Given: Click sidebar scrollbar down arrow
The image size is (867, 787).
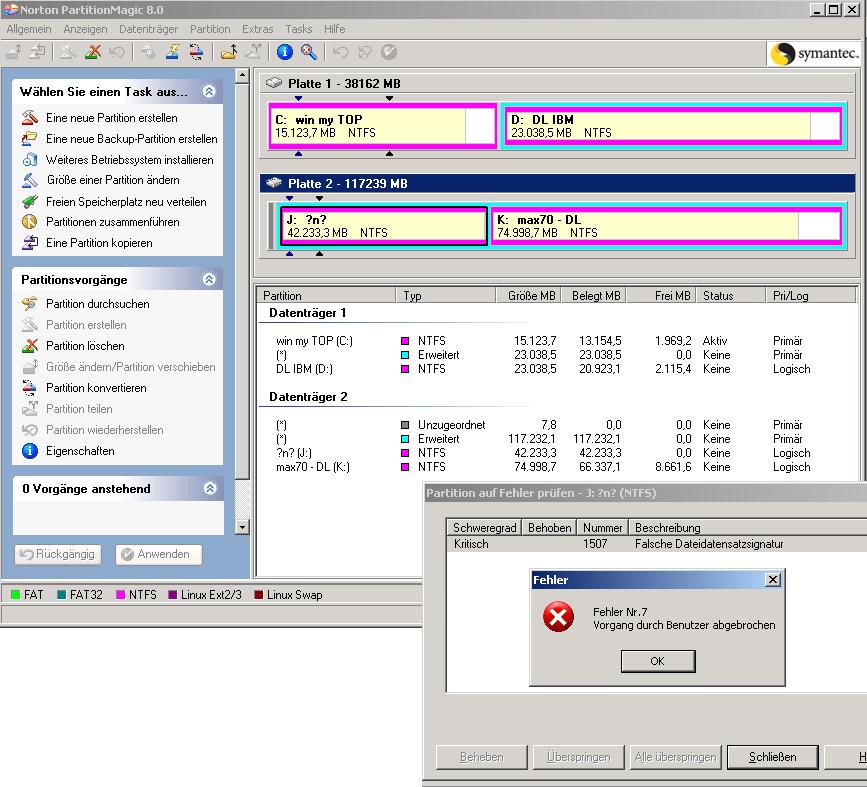Looking at the screenshot, I should pos(242,527).
